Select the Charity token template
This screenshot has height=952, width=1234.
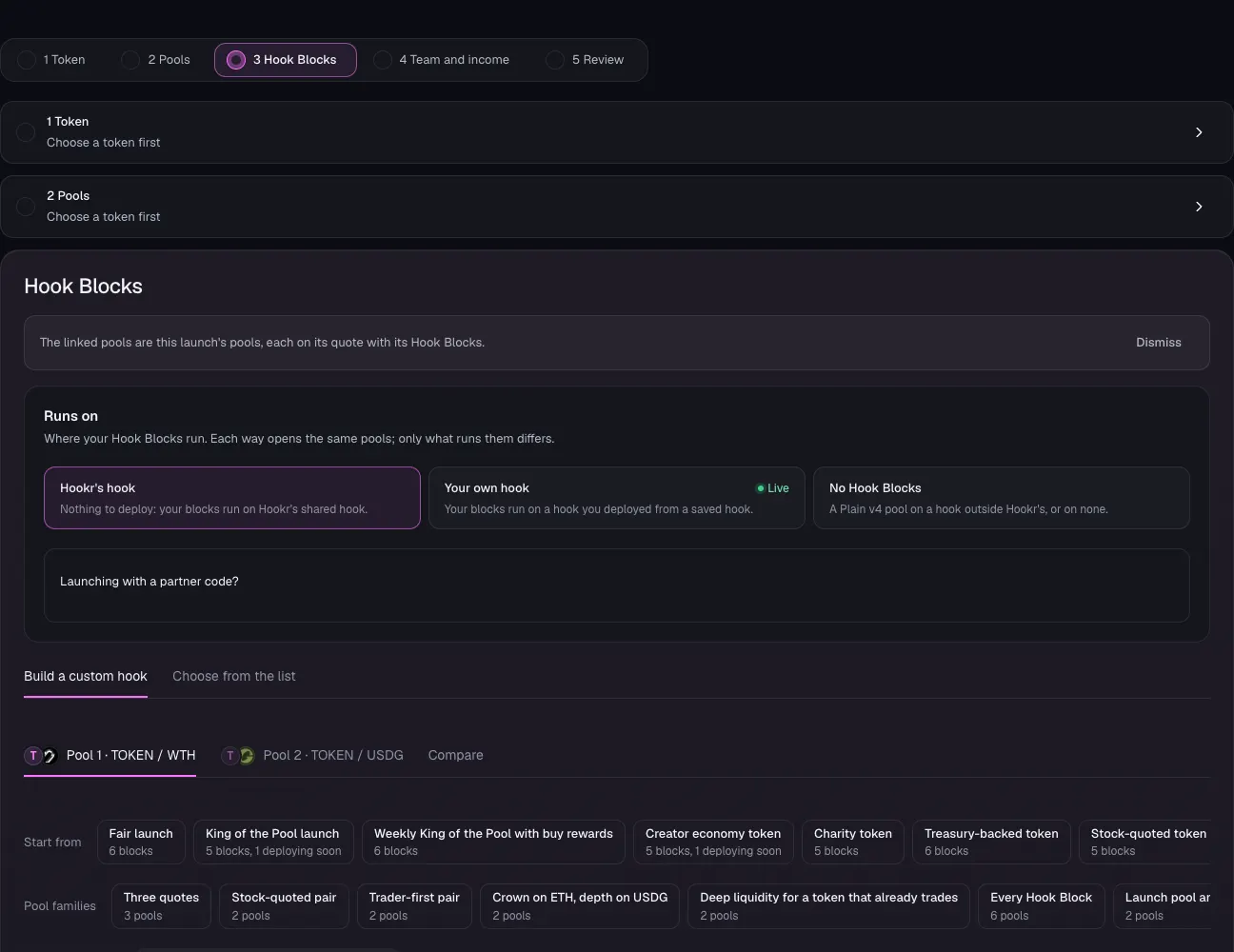coord(853,843)
